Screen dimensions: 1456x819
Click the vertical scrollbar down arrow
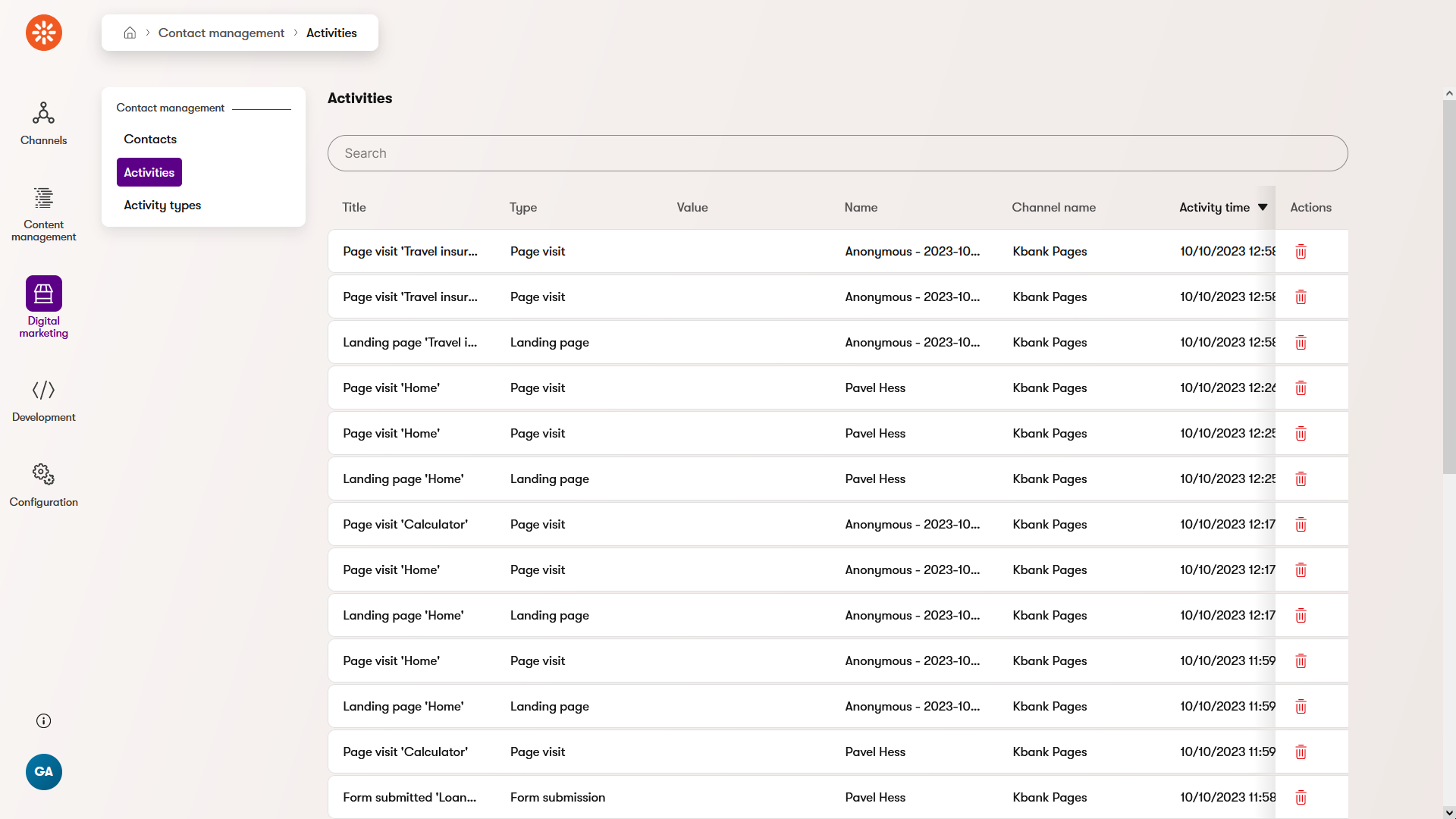[x=1448, y=811]
